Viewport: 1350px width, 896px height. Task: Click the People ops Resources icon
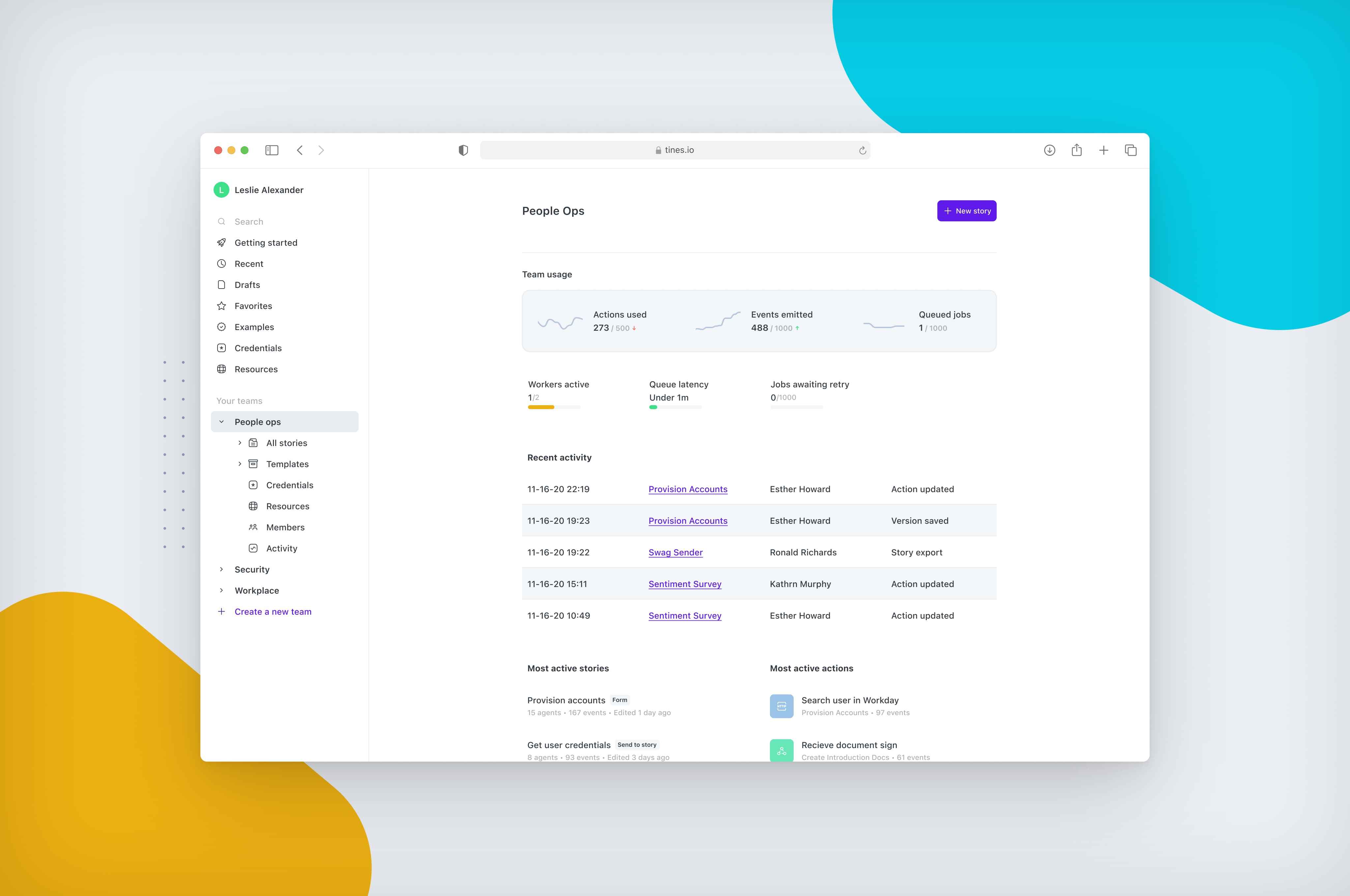253,506
